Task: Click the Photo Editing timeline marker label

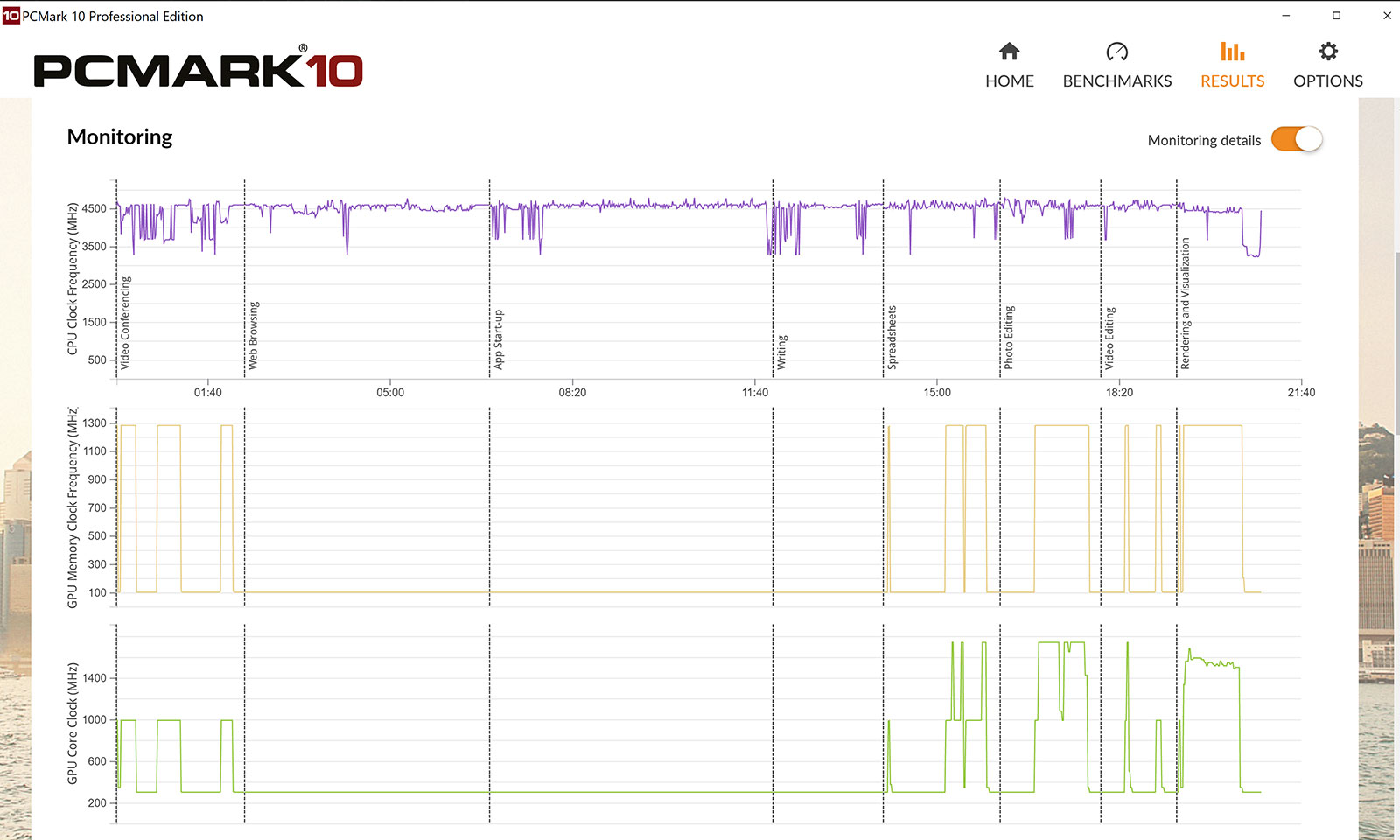Action: click(x=1009, y=337)
